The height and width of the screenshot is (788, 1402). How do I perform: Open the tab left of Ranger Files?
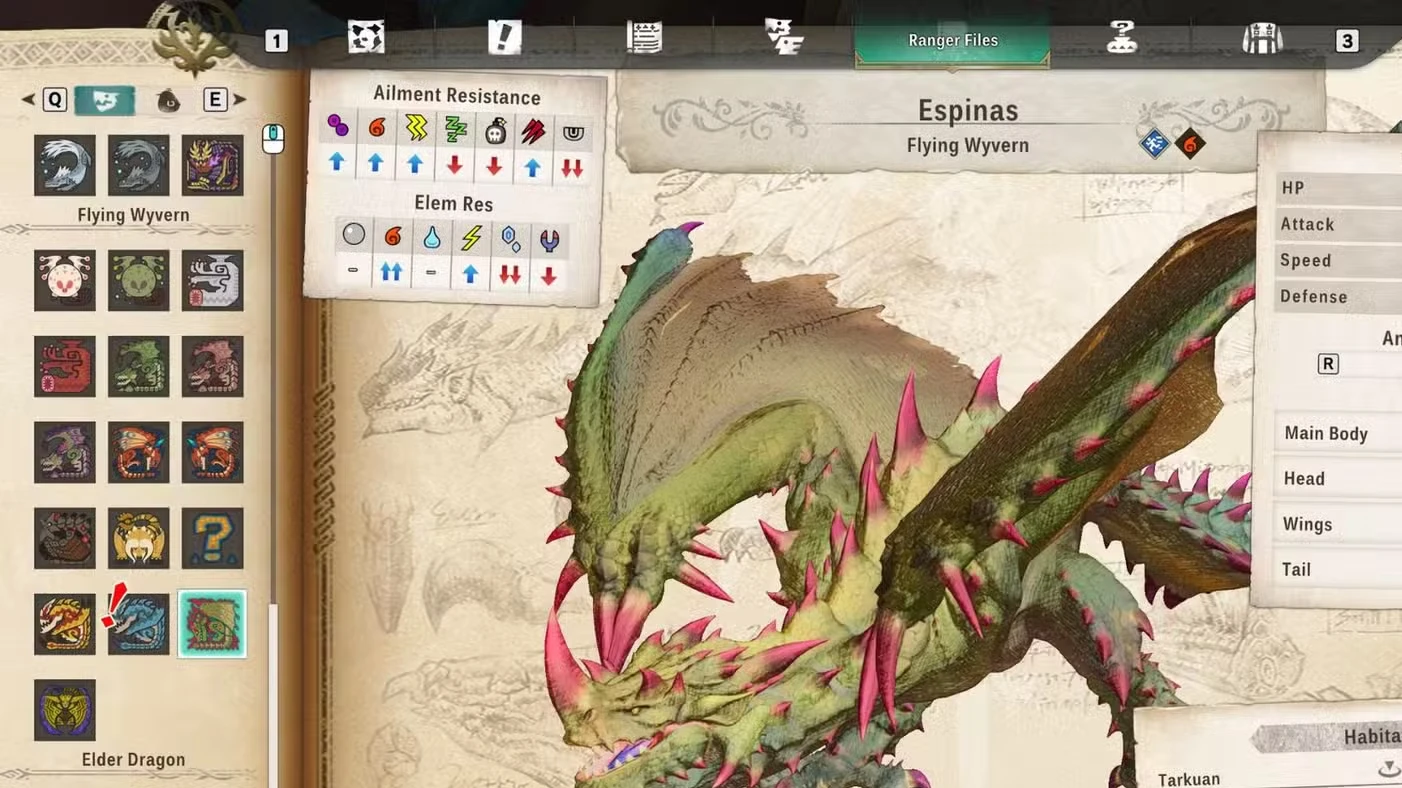point(784,37)
